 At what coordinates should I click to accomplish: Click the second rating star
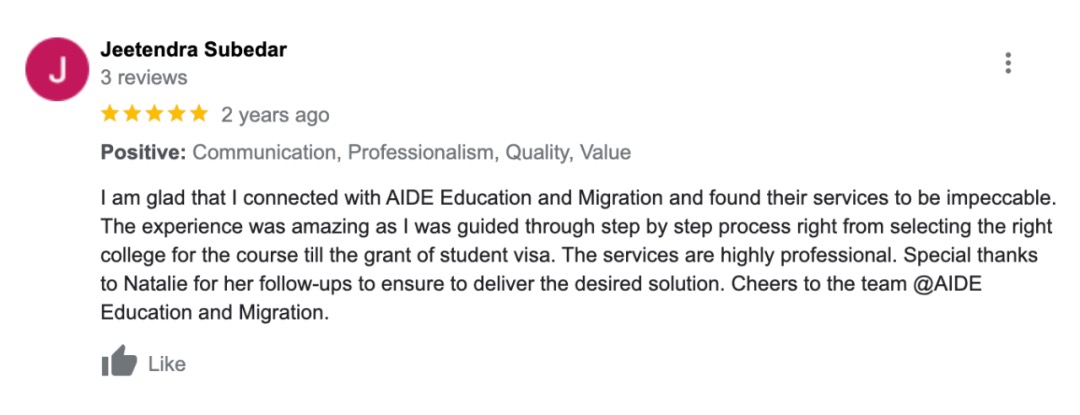[132, 115]
